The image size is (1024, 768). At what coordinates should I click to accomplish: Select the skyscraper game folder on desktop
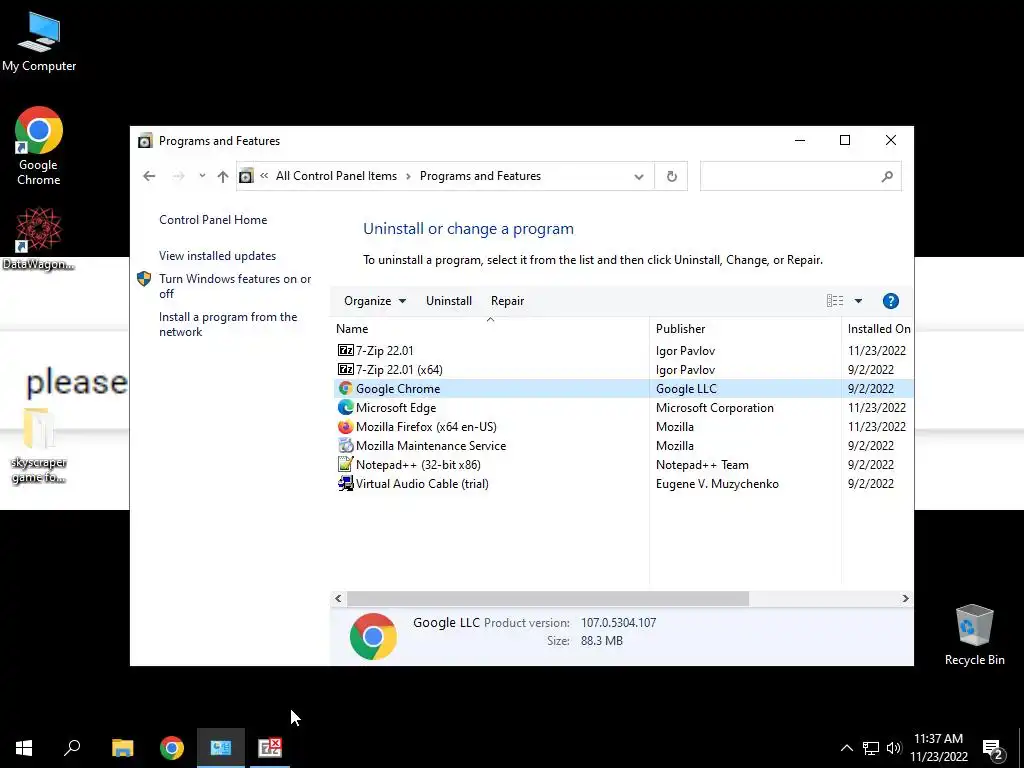coord(39,447)
